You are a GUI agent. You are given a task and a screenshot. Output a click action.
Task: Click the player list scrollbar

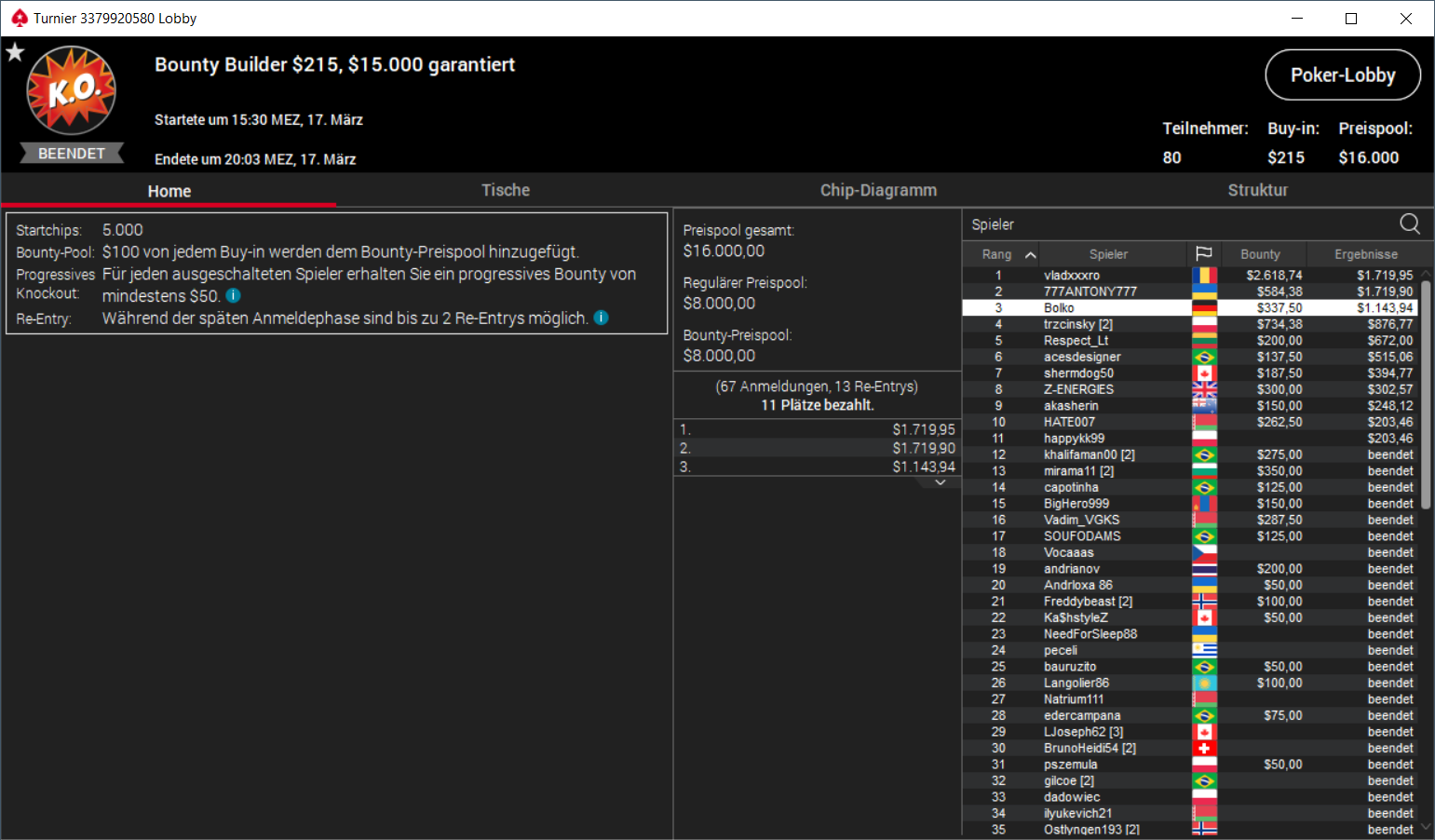(x=1426, y=391)
